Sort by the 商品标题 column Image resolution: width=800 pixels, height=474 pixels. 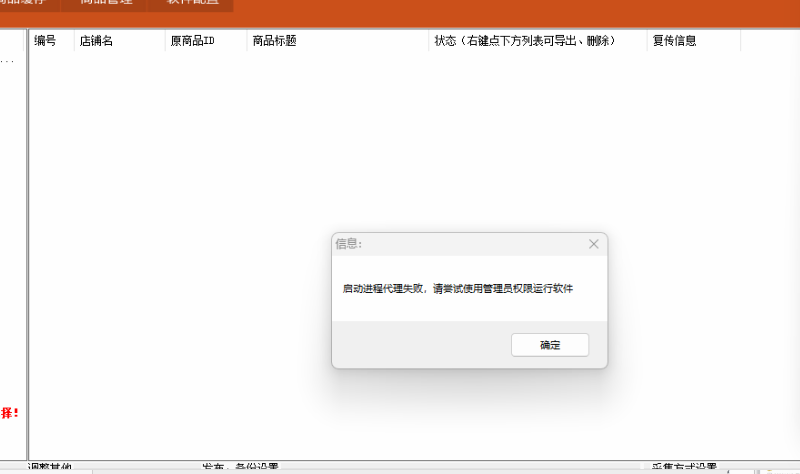point(274,41)
